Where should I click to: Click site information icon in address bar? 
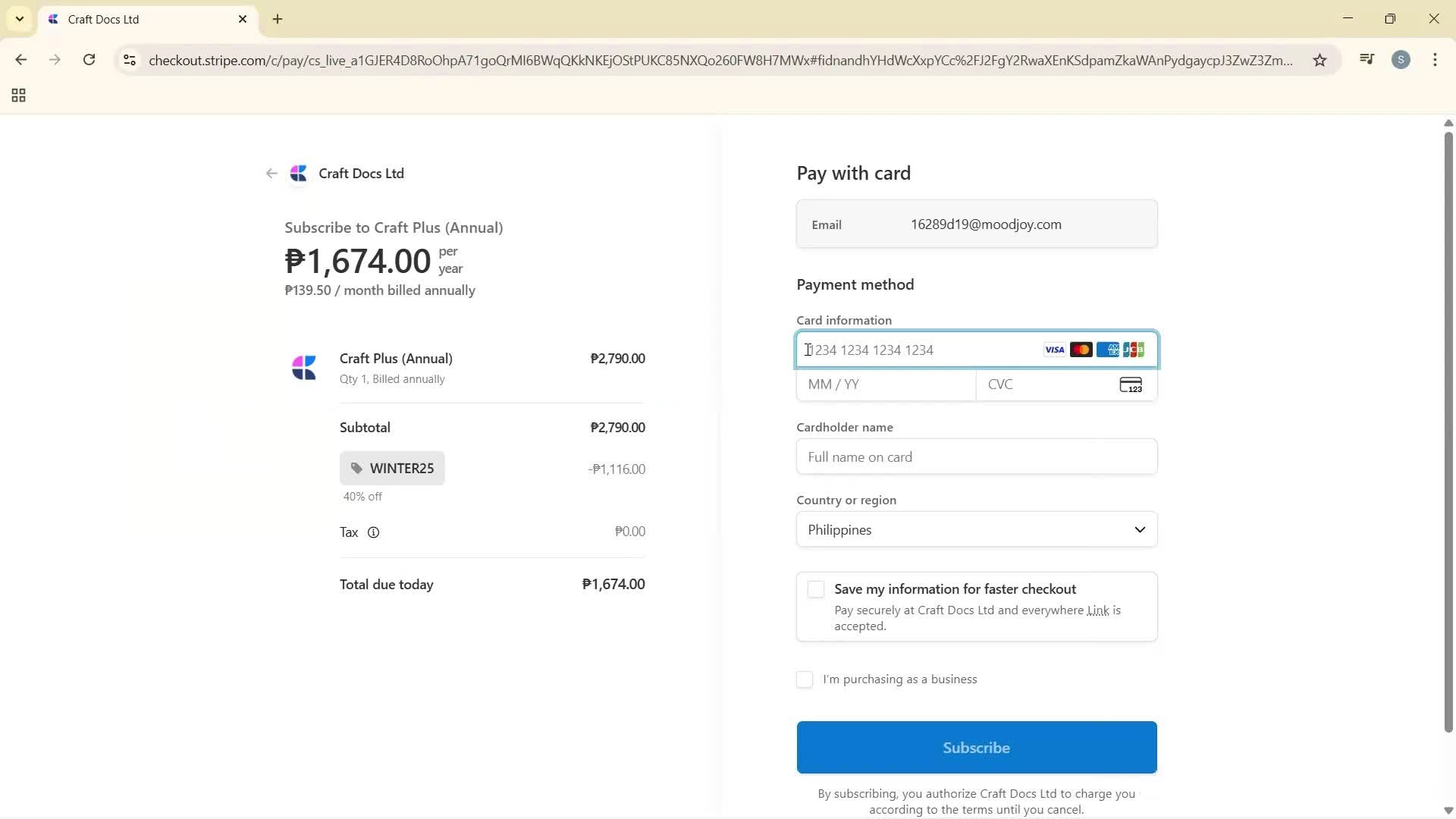(x=129, y=60)
